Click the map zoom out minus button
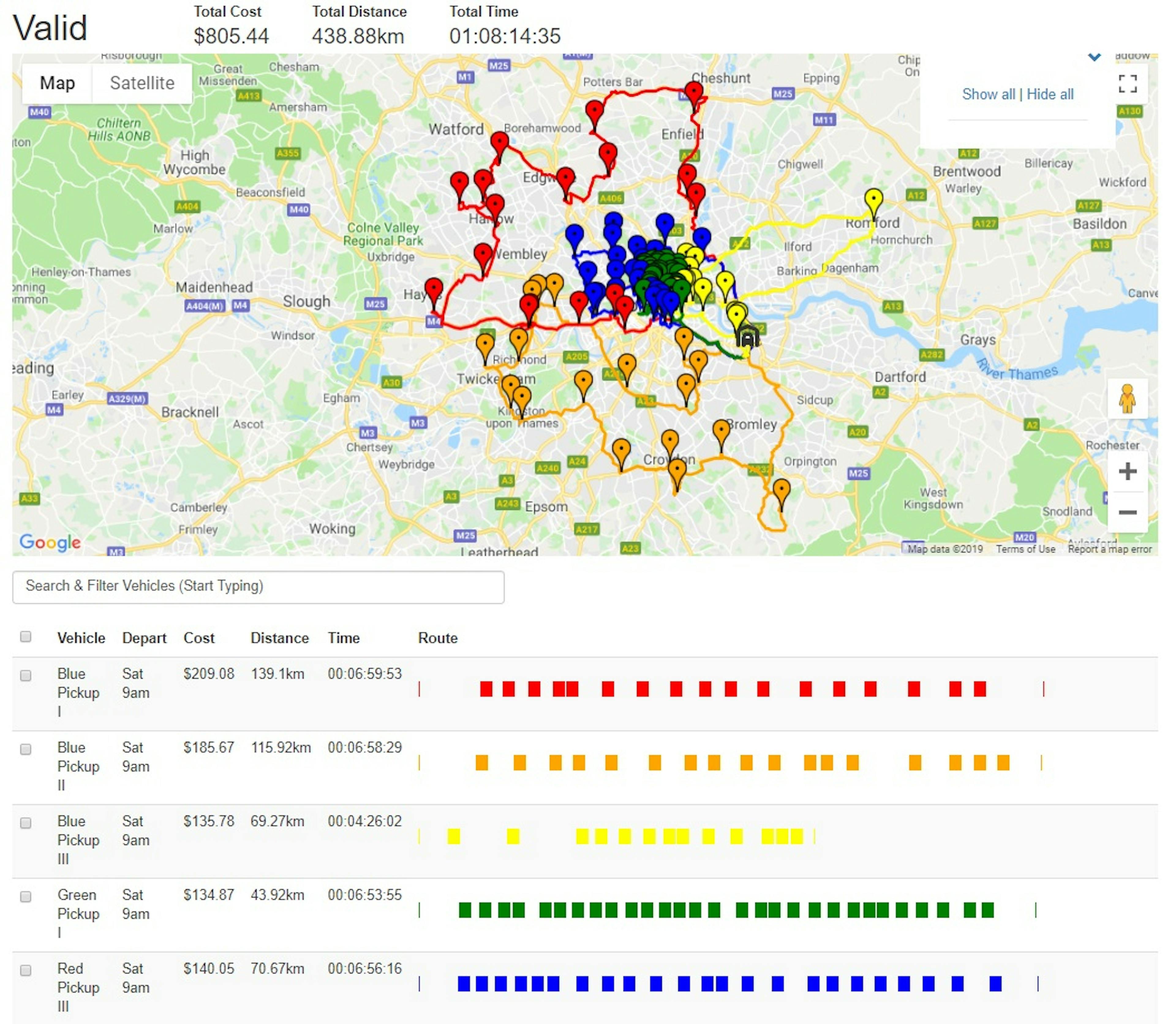The image size is (1176, 1024). (x=1127, y=512)
